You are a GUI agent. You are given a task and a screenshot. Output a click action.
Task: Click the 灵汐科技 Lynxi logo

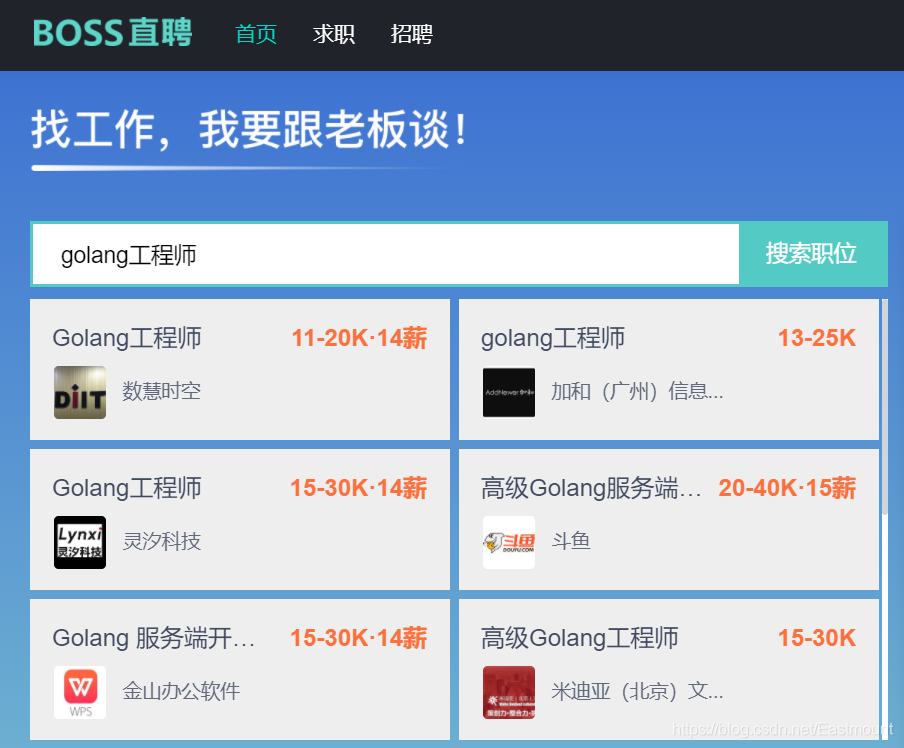[x=80, y=542]
